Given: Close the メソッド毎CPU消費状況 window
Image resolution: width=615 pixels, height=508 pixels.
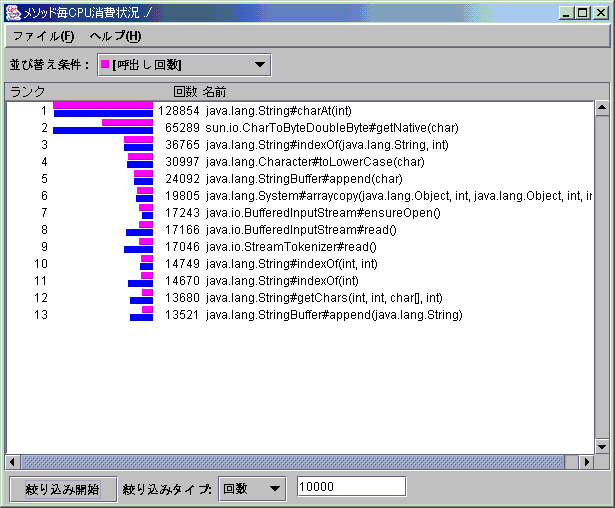Looking at the screenshot, I should point(600,13).
